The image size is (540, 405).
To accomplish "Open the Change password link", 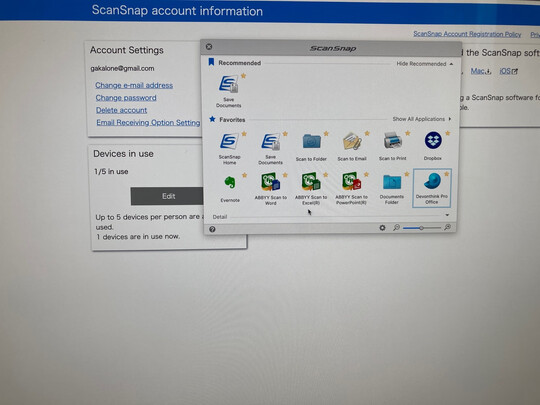I will click(126, 98).
